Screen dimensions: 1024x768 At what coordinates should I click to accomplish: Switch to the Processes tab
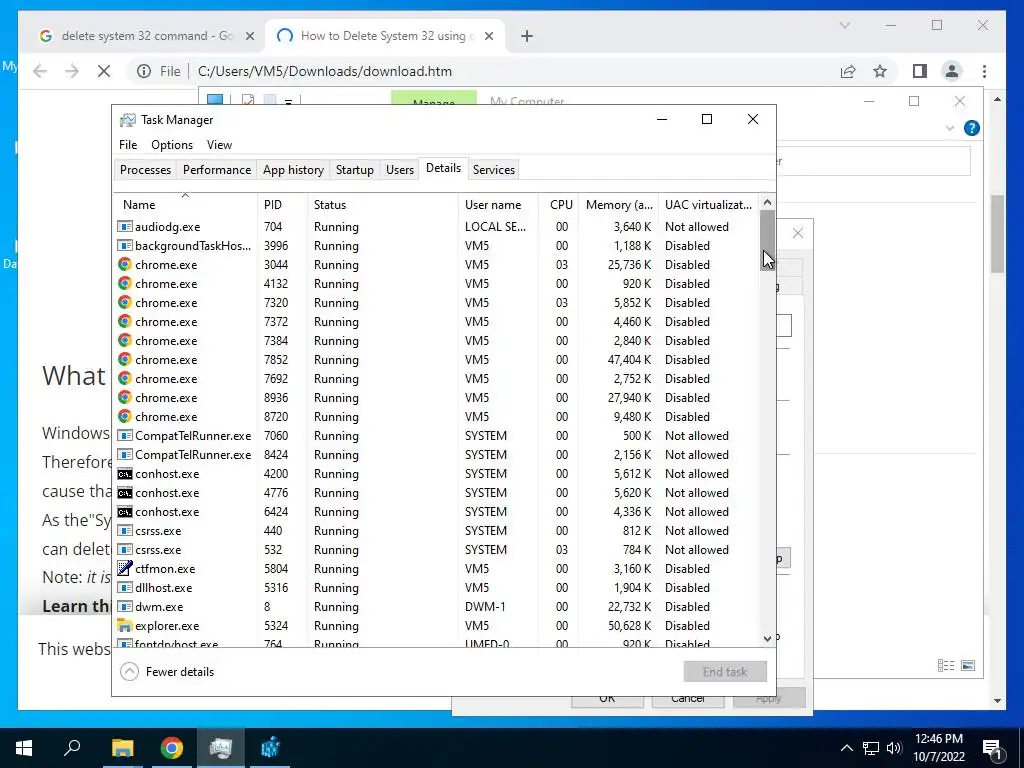pyautogui.click(x=145, y=170)
